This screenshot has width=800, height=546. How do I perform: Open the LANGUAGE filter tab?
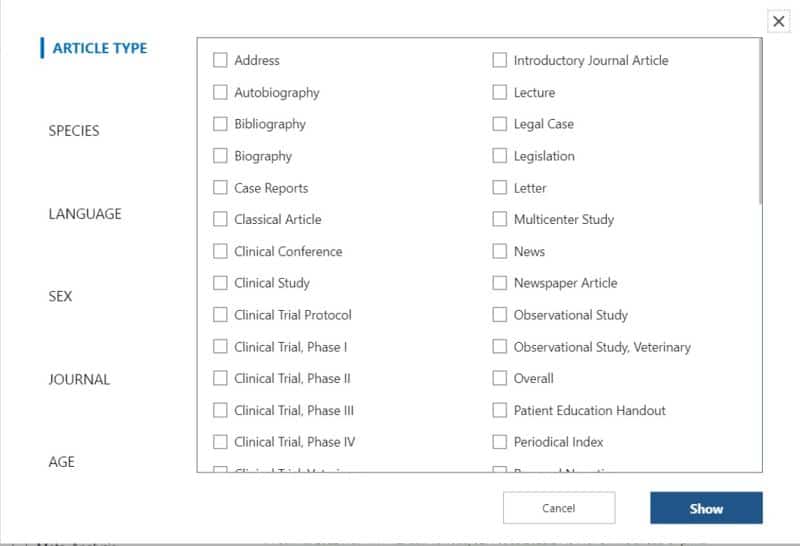(85, 214)
